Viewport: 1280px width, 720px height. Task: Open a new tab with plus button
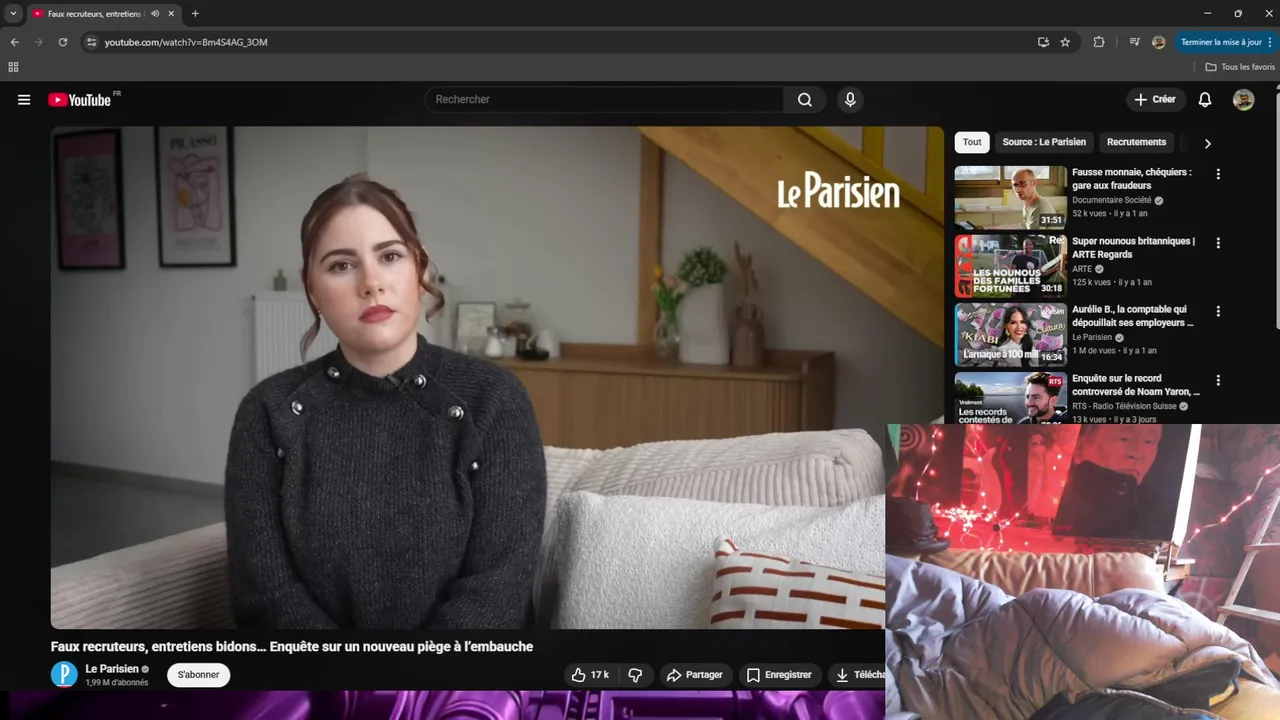195,14
